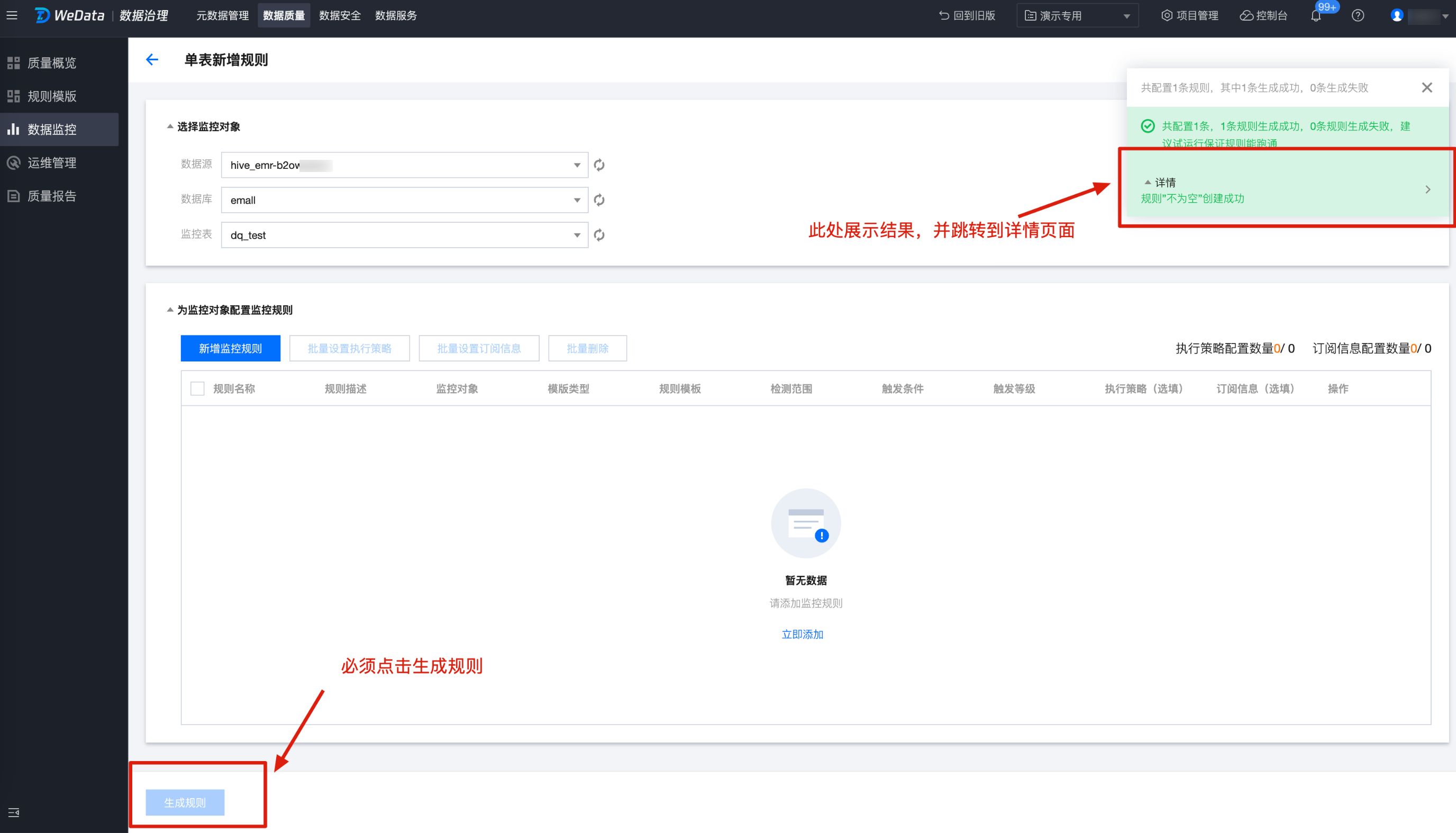
Task: Open the 数据安全 top menu
Action: (x=340, y=16)
